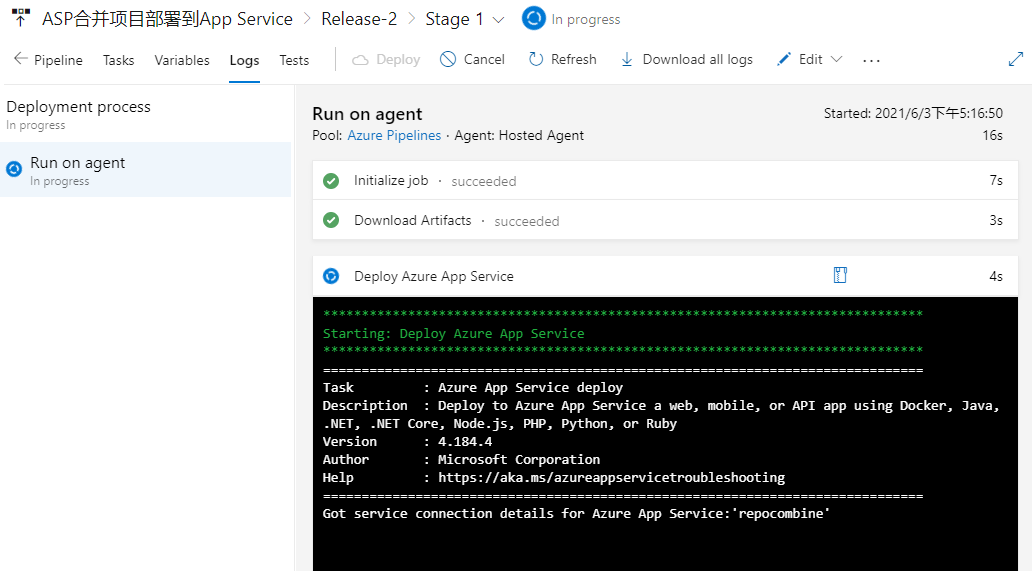Screen dimensions: 1032x571
Task: Click the Deploy Azure App Service spinner icon
Action: pyautogui.click(x=331, y=276)
